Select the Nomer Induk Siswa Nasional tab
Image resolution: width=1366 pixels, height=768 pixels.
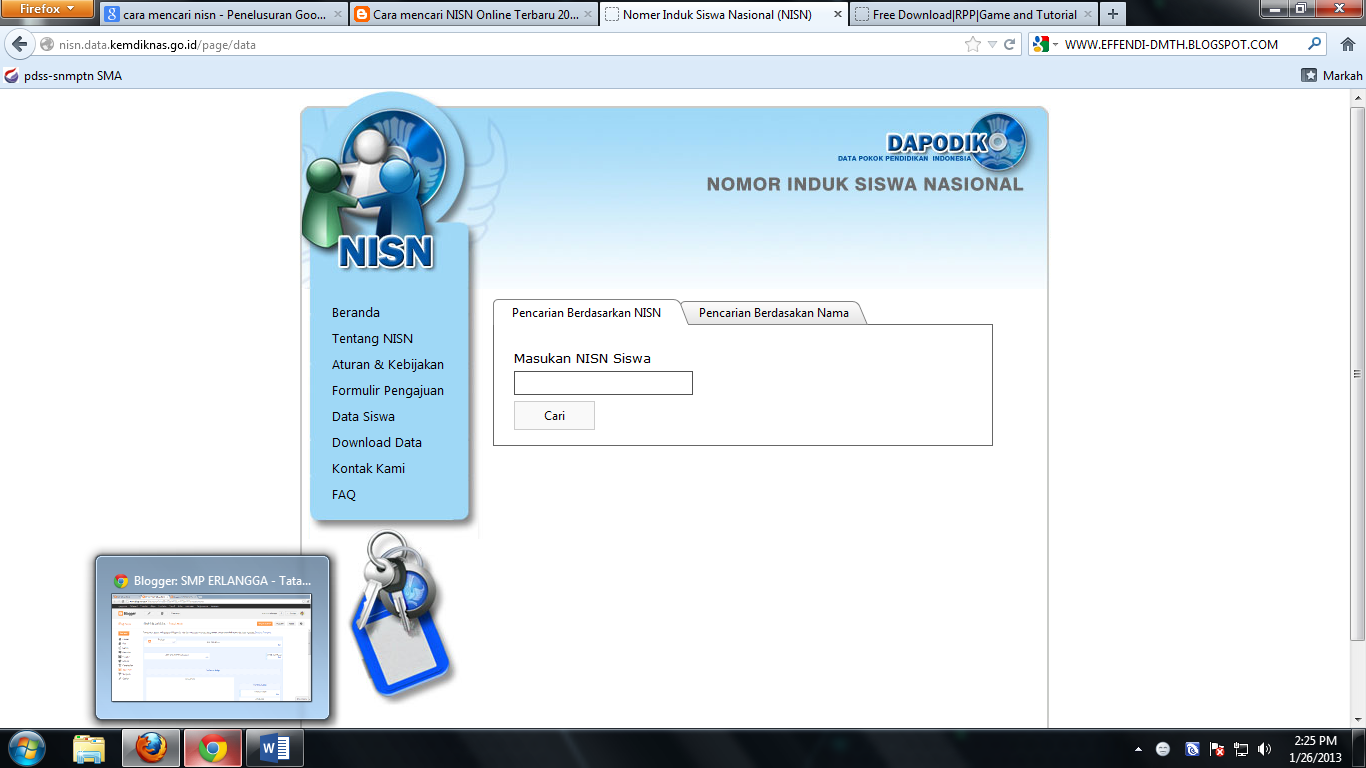[724, 15]
